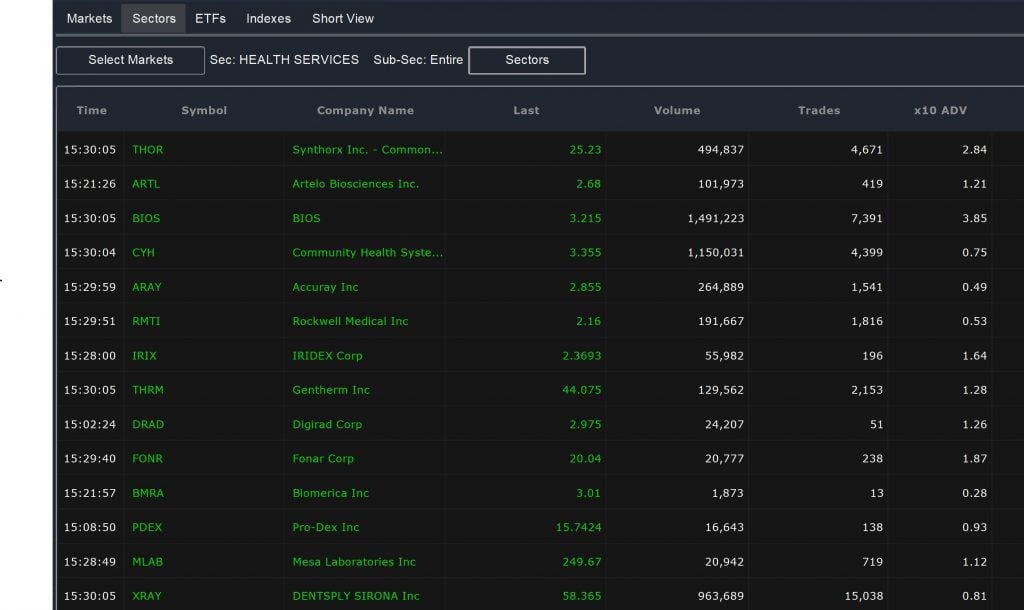Open the ETFs tab
The height and width of the screenshot is (610, 1024).
pyautogui.click(x=210, y=18)
